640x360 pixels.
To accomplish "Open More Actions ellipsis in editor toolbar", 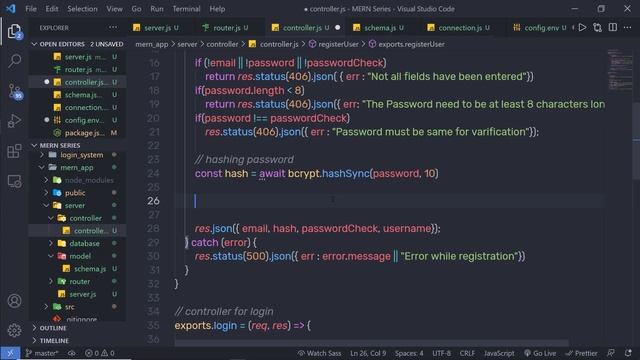I will 627,28.
